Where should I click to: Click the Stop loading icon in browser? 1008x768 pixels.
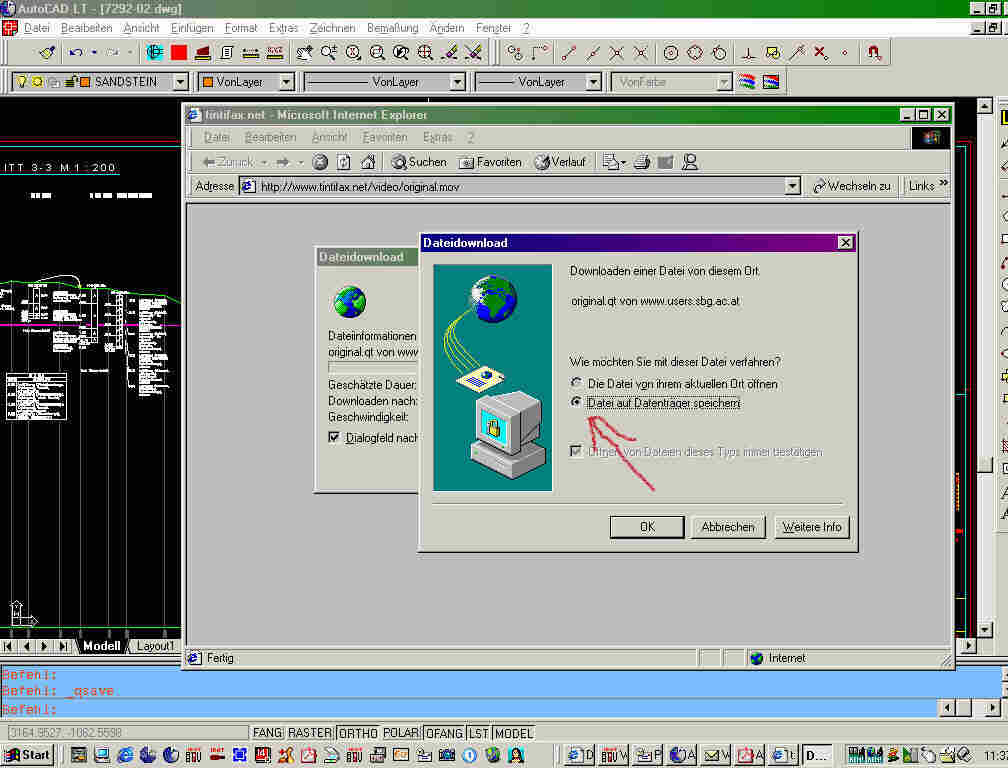pyautogui.click(x=320, y=162)
